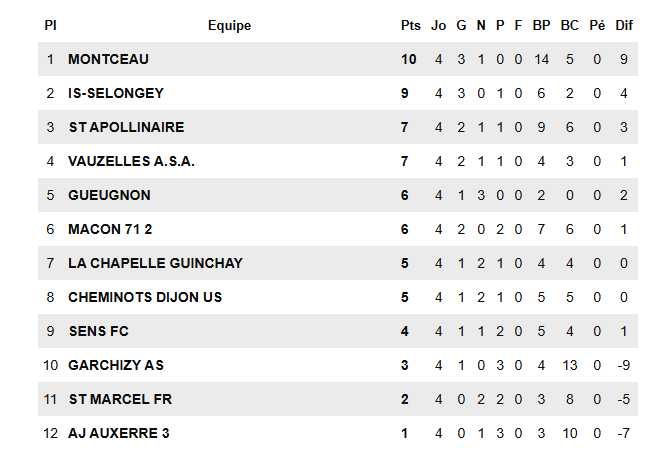The height and width of the screenshot is (456, 667).
Task: Click the MONTCEAU team name
Action: [x=108, y=59]
